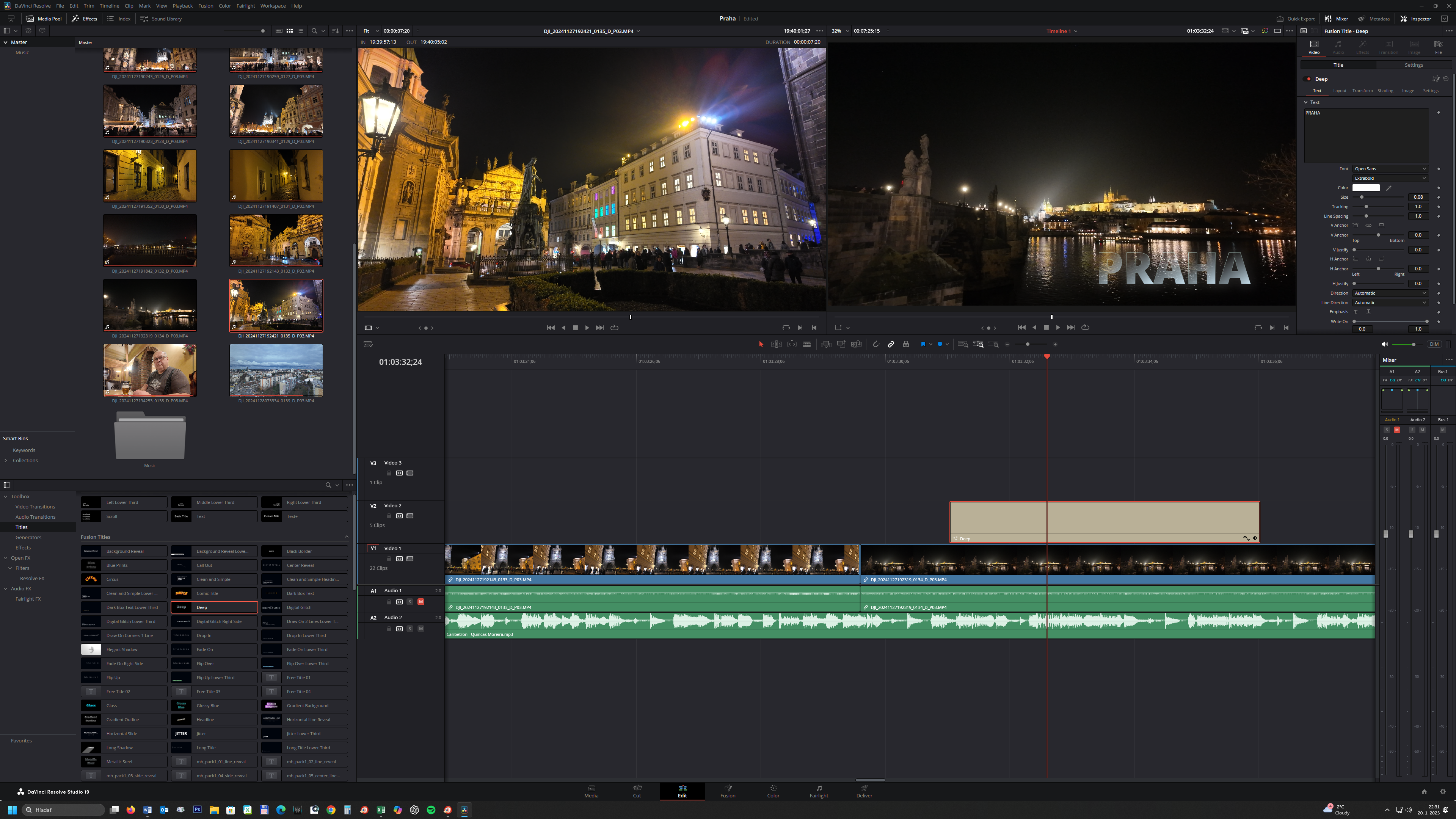
Task: Toggle the Deep title enable dot
Action: coord(1309,79)
